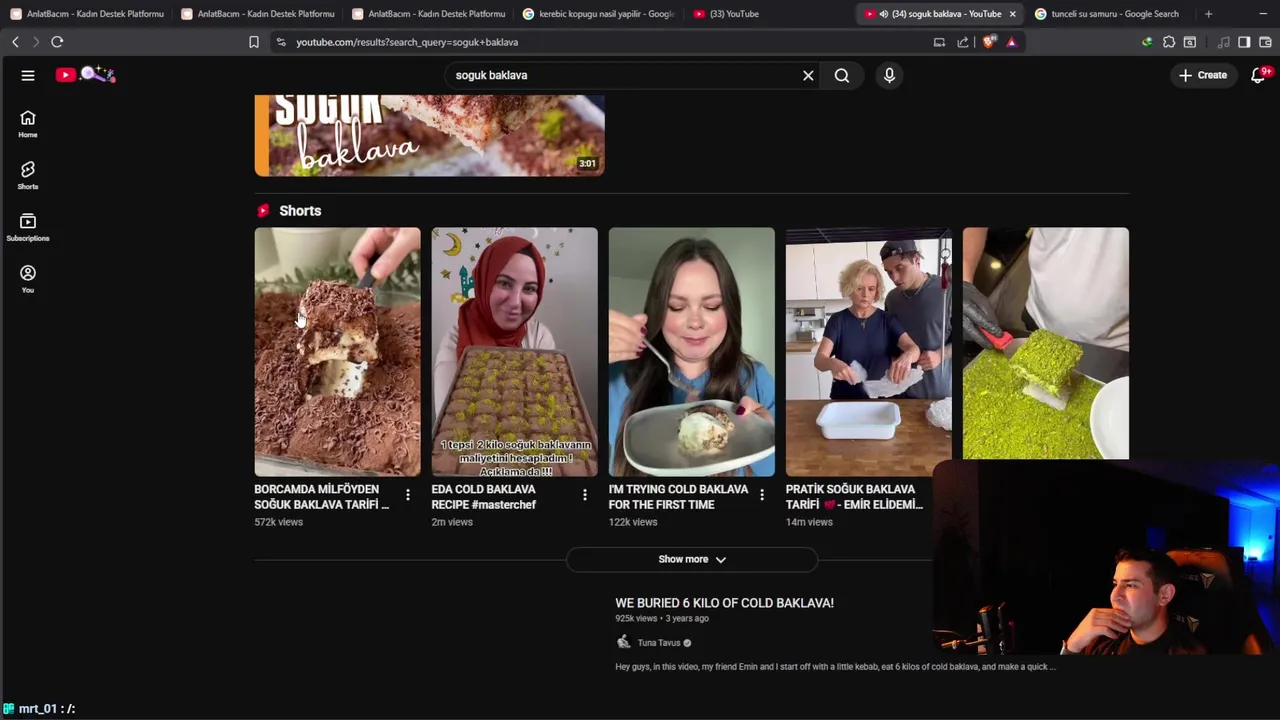1280x720 pixels.
Task: Open the media control music note
Action: [x=1223, y=42]
